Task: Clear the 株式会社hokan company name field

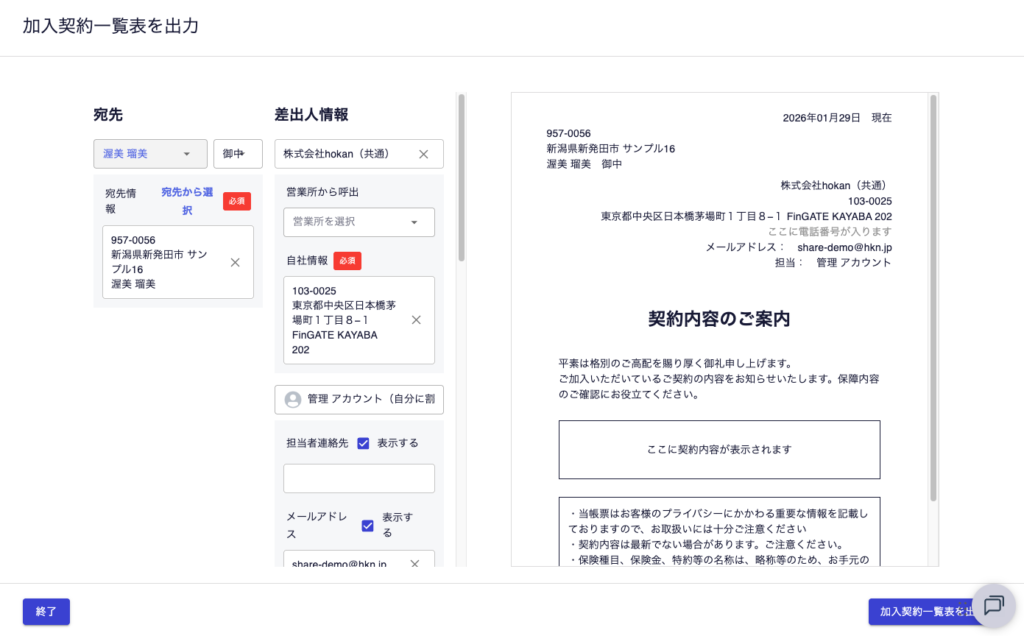Action: click(x=423, y=154)
